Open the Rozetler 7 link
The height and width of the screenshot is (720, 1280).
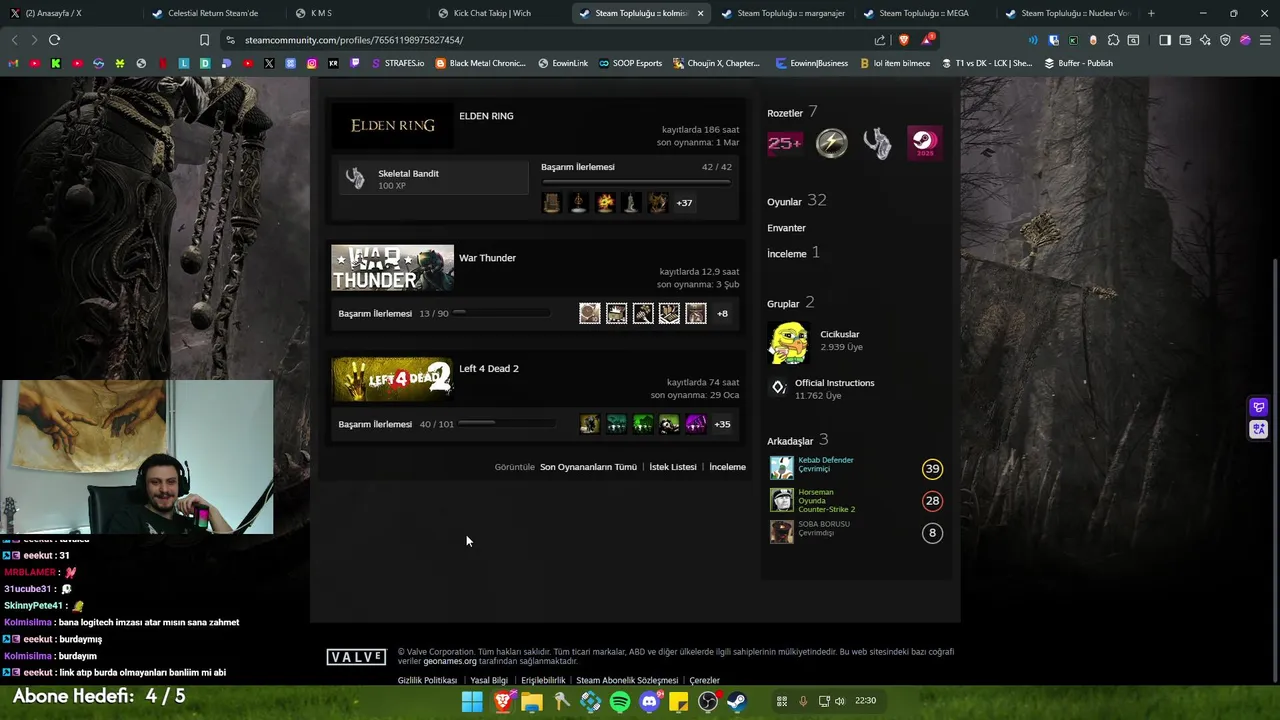click(x=792, y=112)
